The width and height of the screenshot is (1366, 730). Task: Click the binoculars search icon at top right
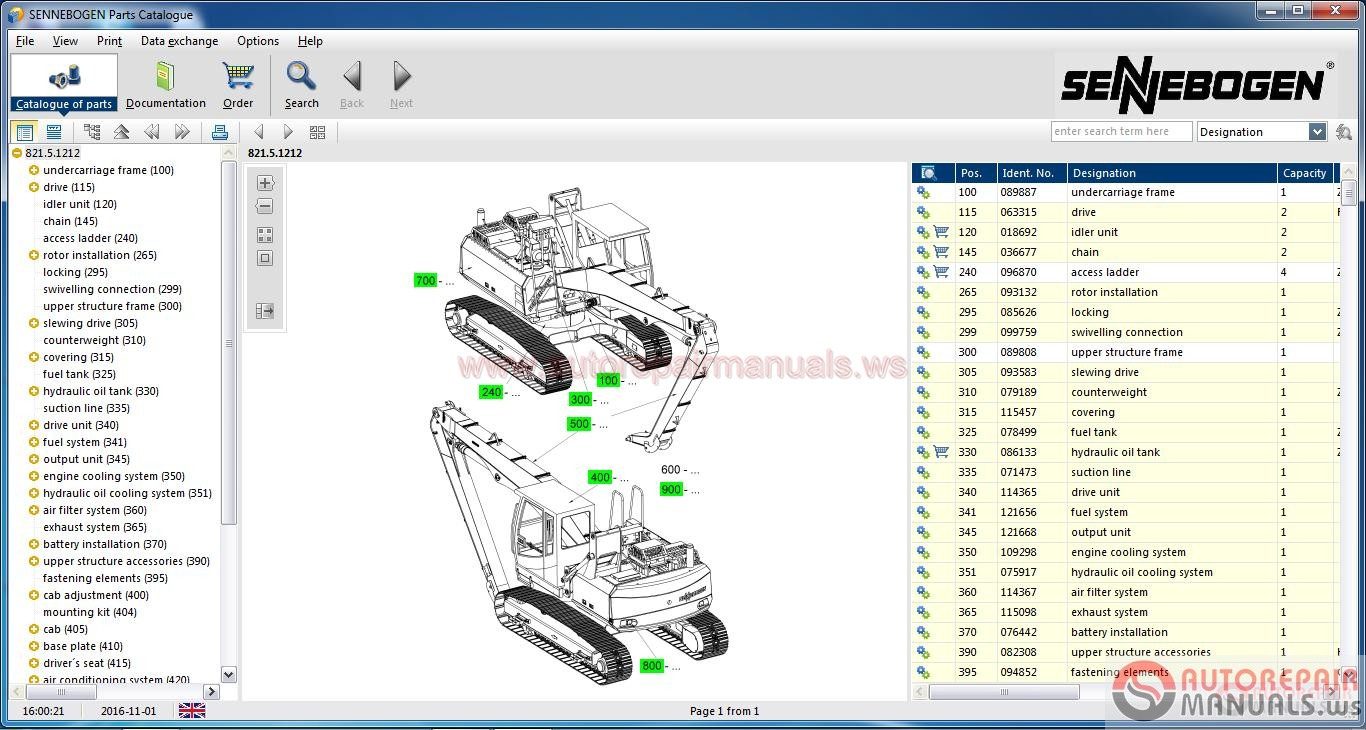click(x=1344, y=132)
